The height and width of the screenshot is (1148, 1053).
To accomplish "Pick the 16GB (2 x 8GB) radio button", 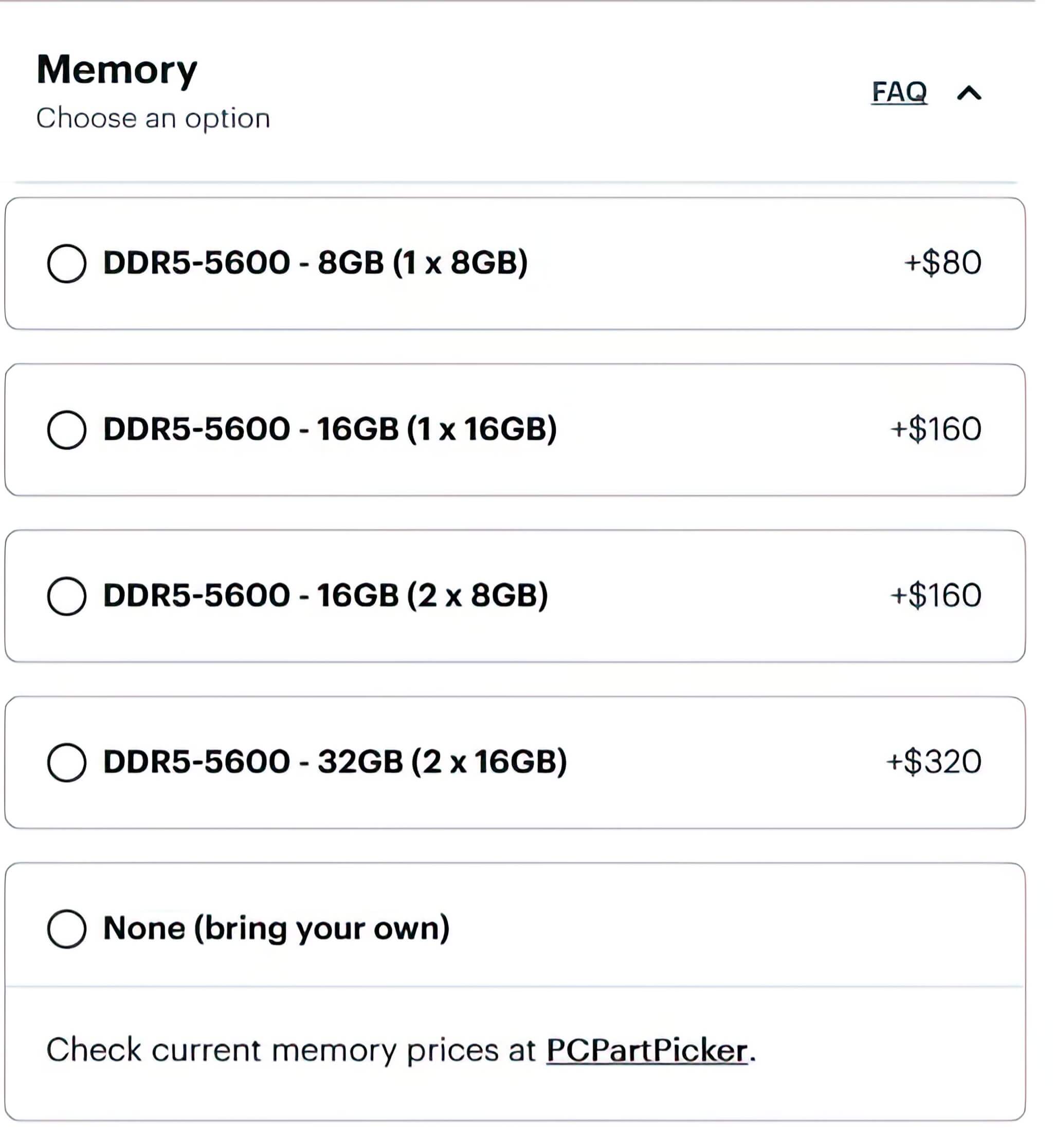I will pyautogui.click(x=67, y=596).
